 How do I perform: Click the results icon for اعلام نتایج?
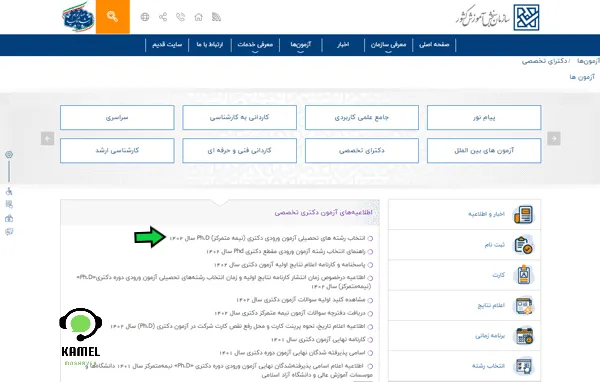tap(523, 305)
